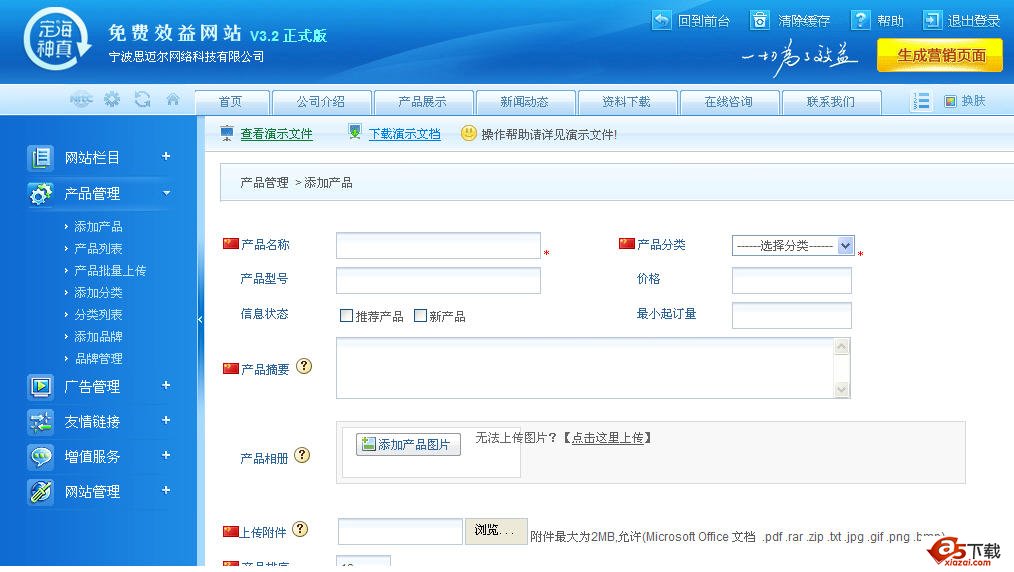Screen dimensions: 1014x572
Task: Open the 查看演示文件 link
Action: [277, 134]
